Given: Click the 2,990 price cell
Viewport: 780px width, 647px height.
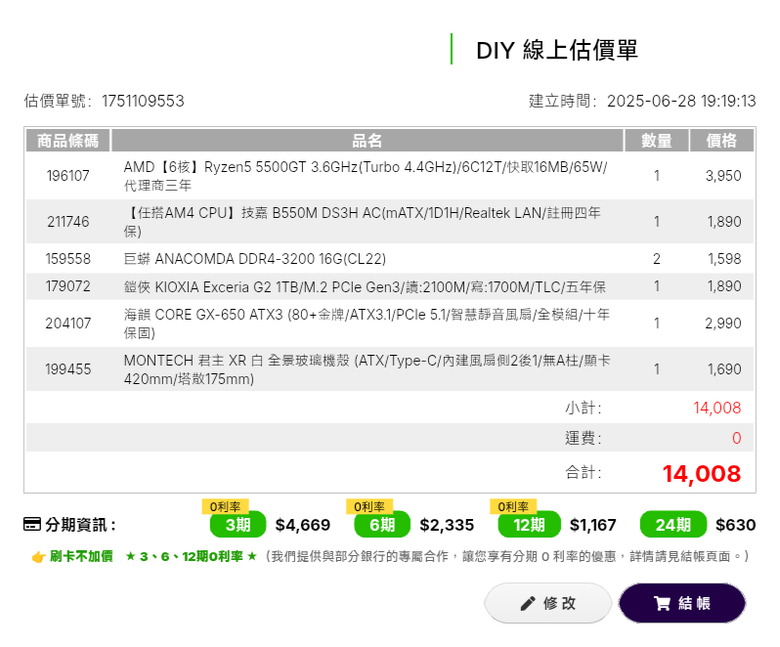Looking at the screenshot, I should pyautogui.click(x=723, y=323).
